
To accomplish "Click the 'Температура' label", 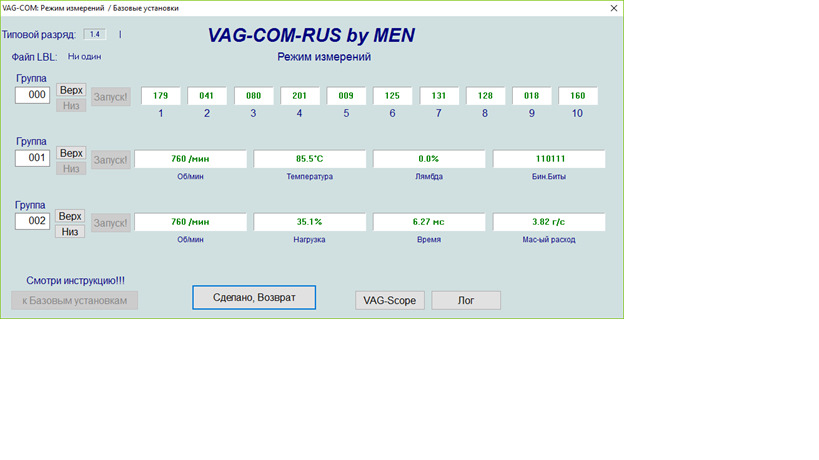I will pos(310,176).
